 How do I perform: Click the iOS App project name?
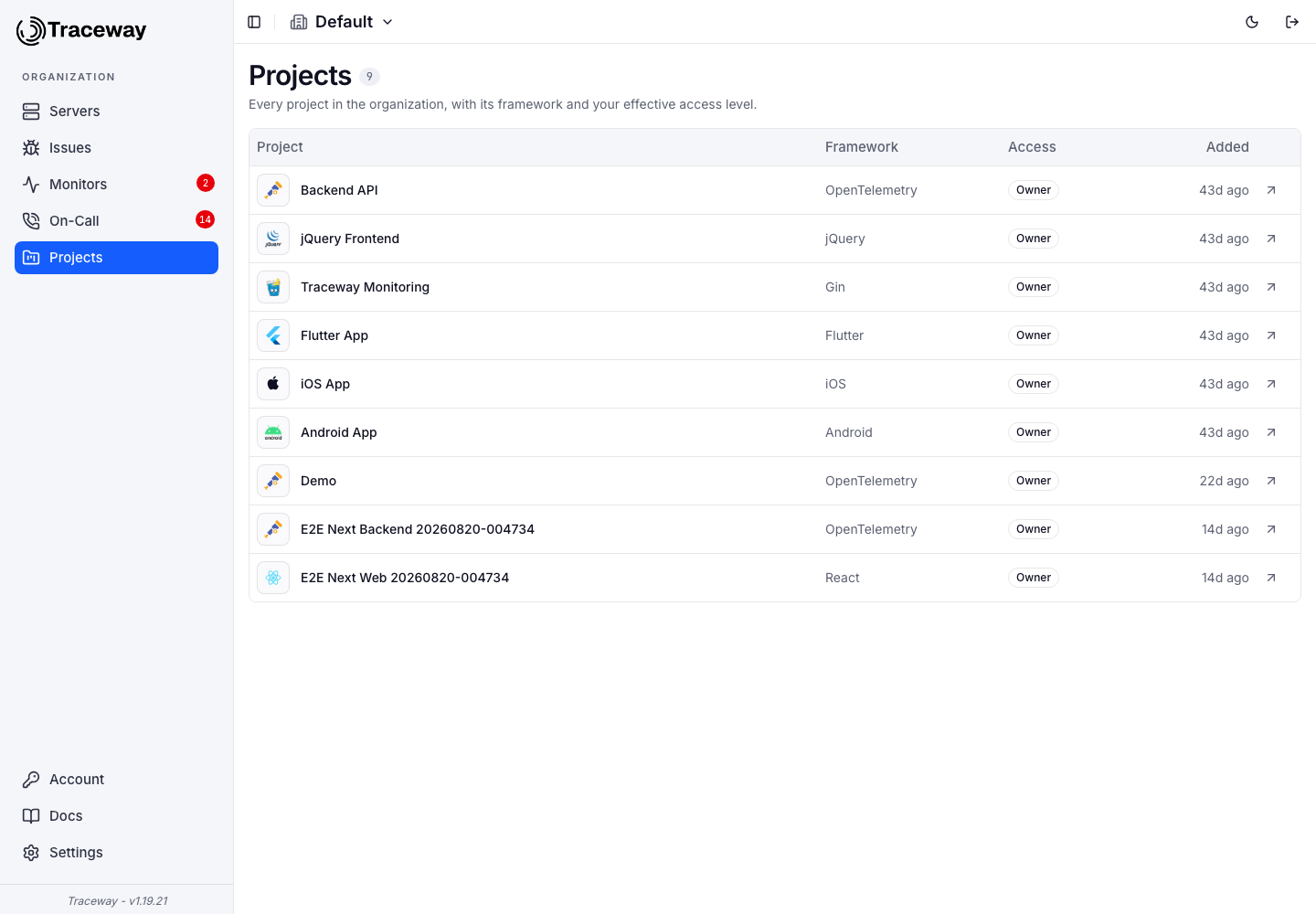325,384
